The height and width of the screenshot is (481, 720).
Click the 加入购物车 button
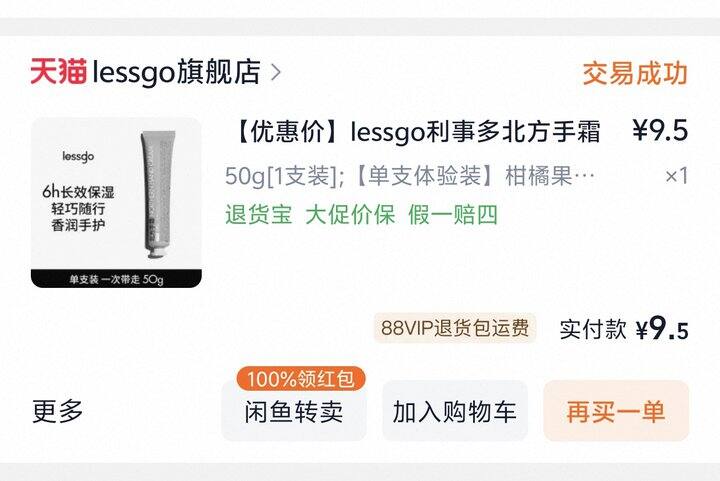click(455, 411)
